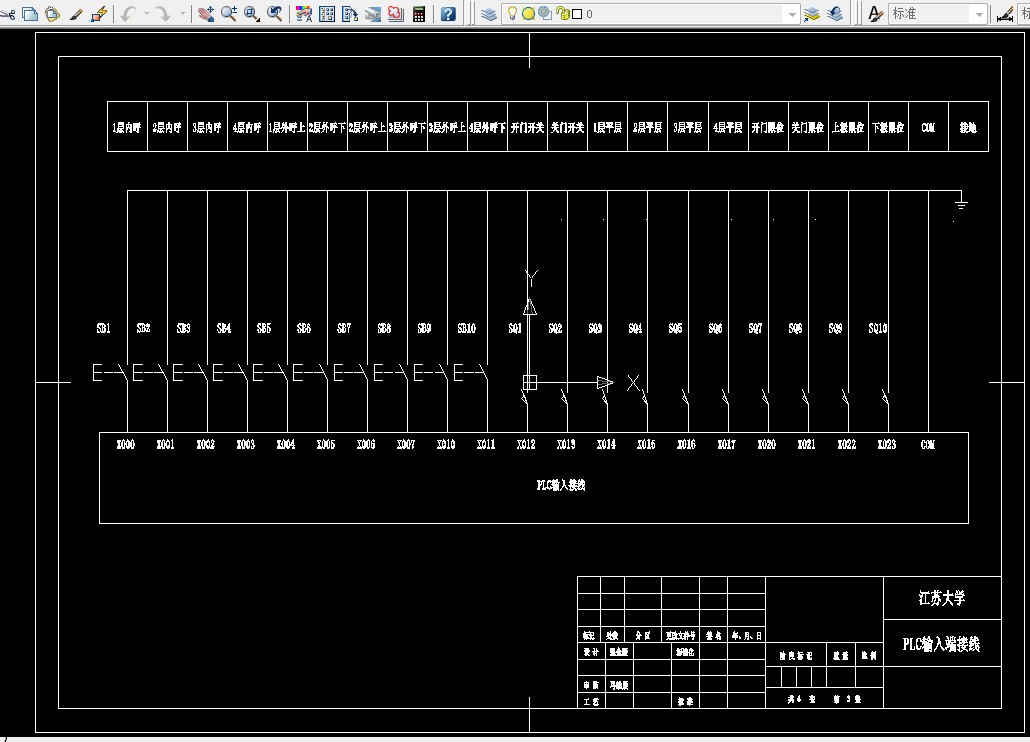
Task: Open the Dimension Style icon
Action: click(x=1004, y=13)
